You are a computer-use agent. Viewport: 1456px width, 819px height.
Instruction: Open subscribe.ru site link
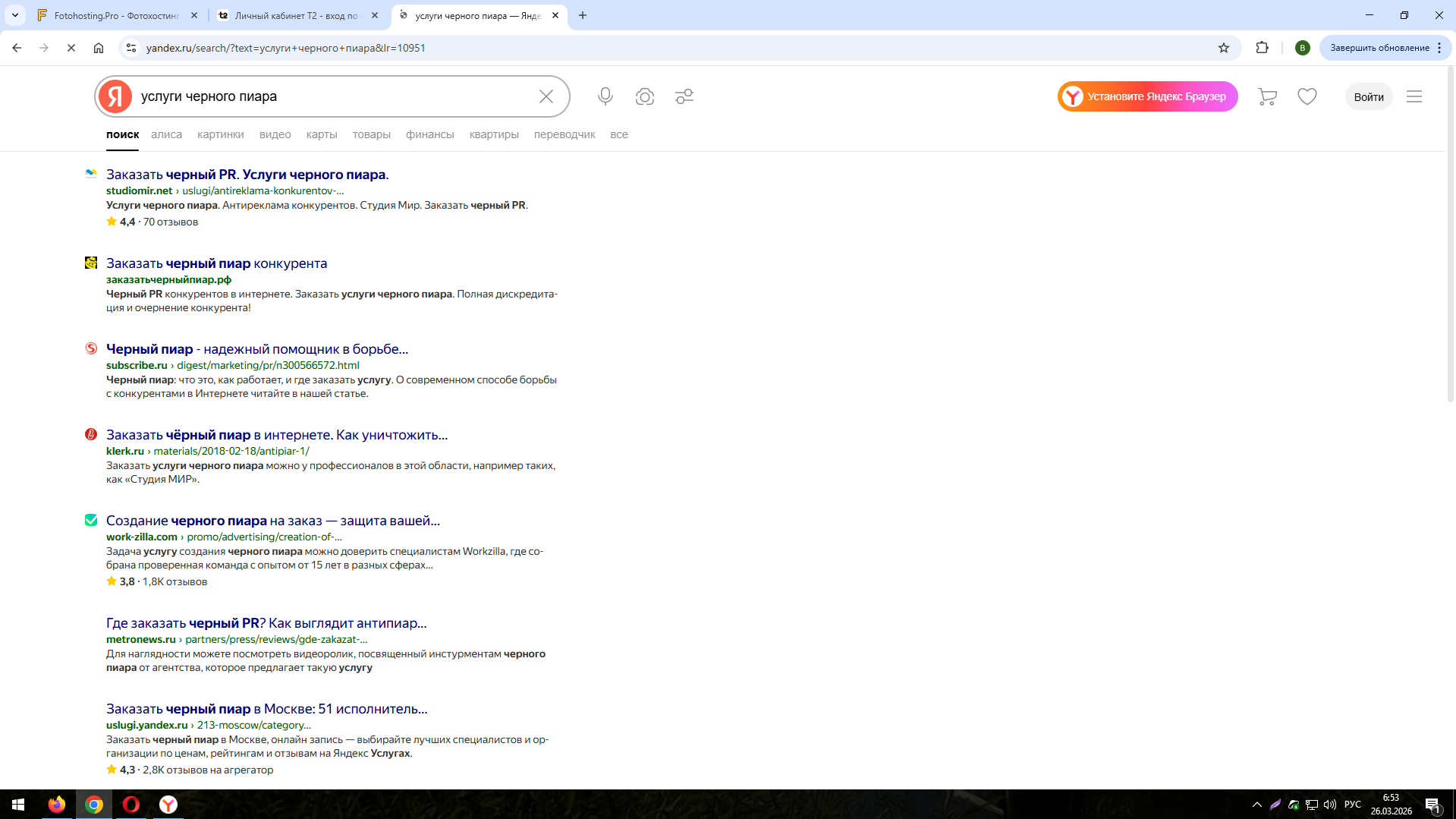click(x=137, y=365)
